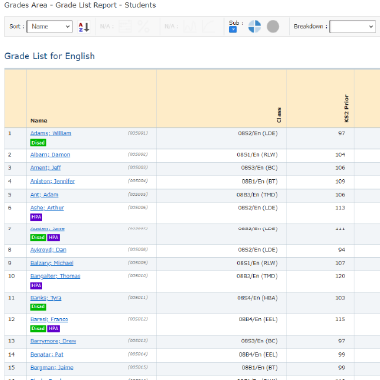Image resolution: width=380 pixels, height=380 pixels.
Task: Click KS2 Prior value 109 for Aniston
Action: click(340, 181)
